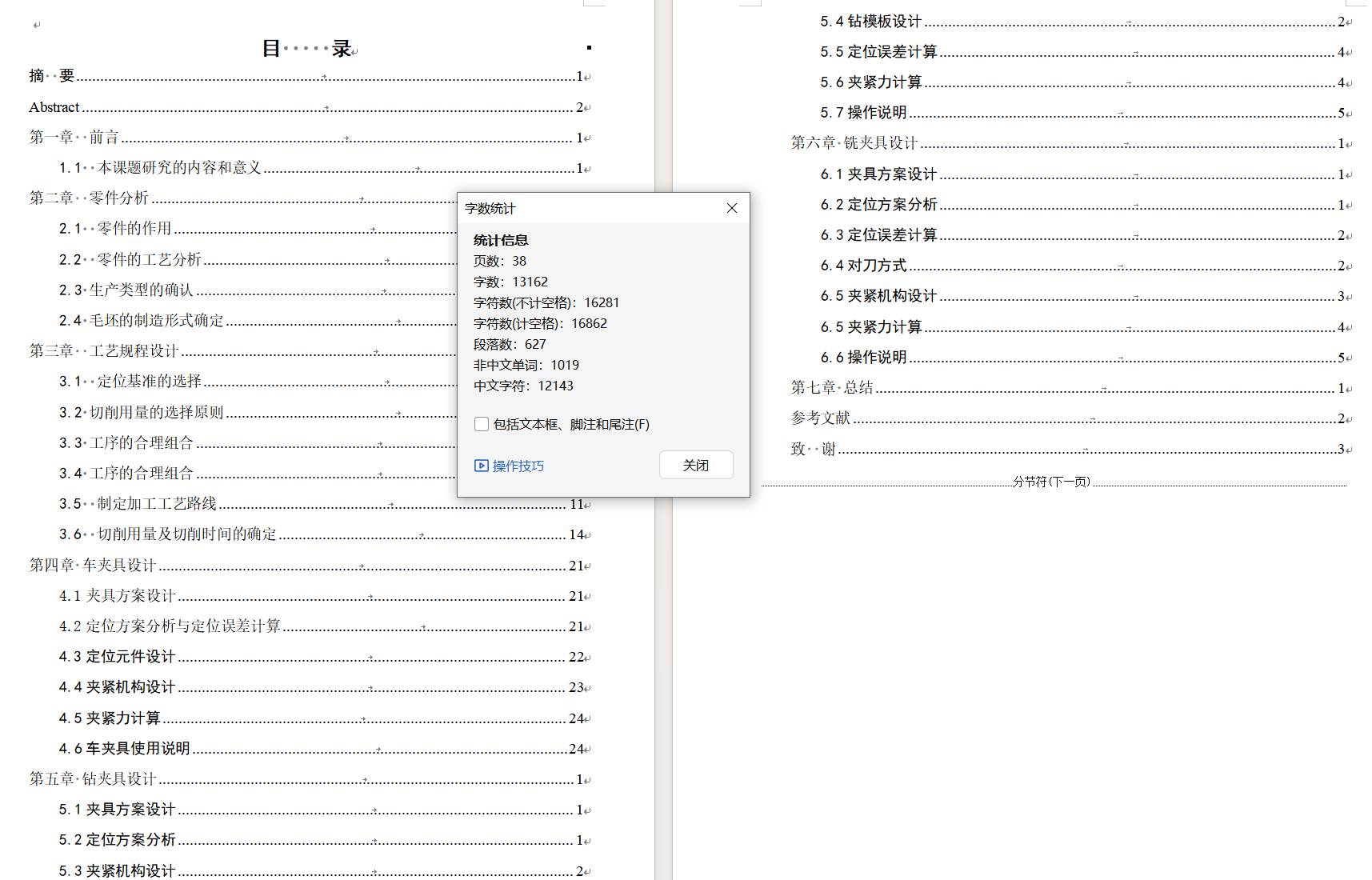
Task: Enable 包括文本框、脚注和尾注 checkbox
Action: click(x=482, y=424)
